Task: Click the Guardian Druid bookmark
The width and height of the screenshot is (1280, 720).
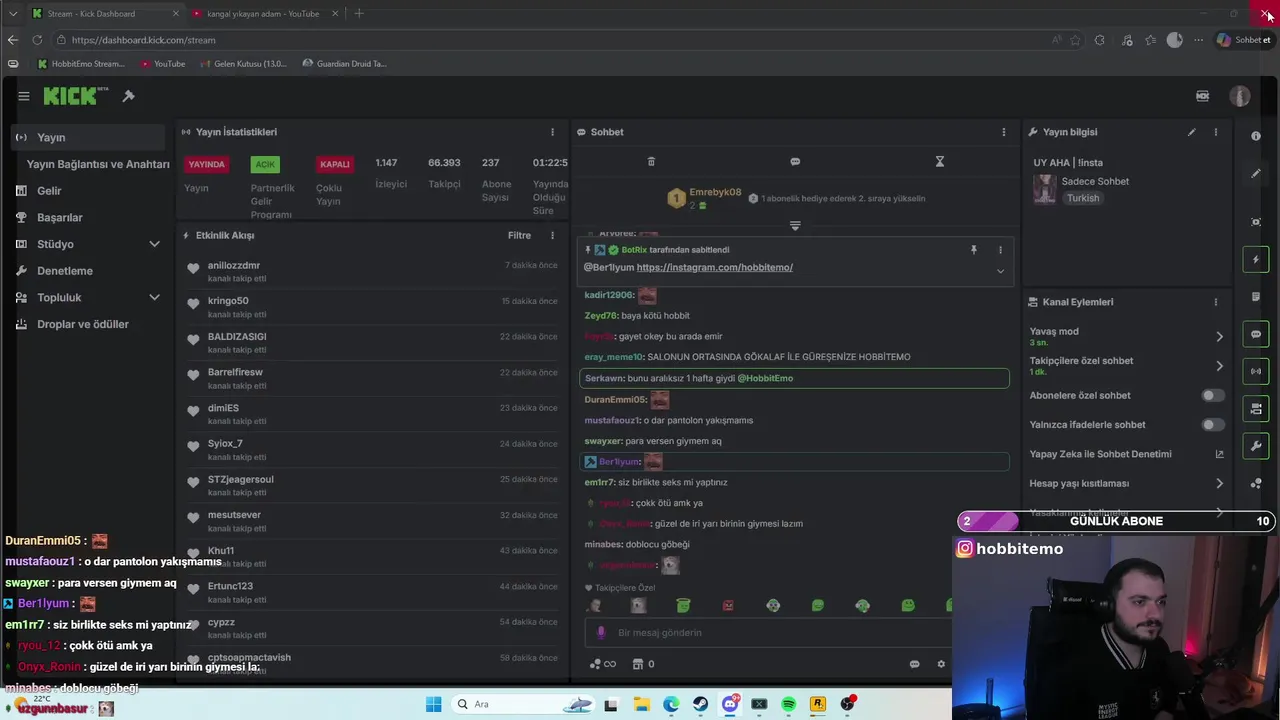Action: (x=344, y=64)
